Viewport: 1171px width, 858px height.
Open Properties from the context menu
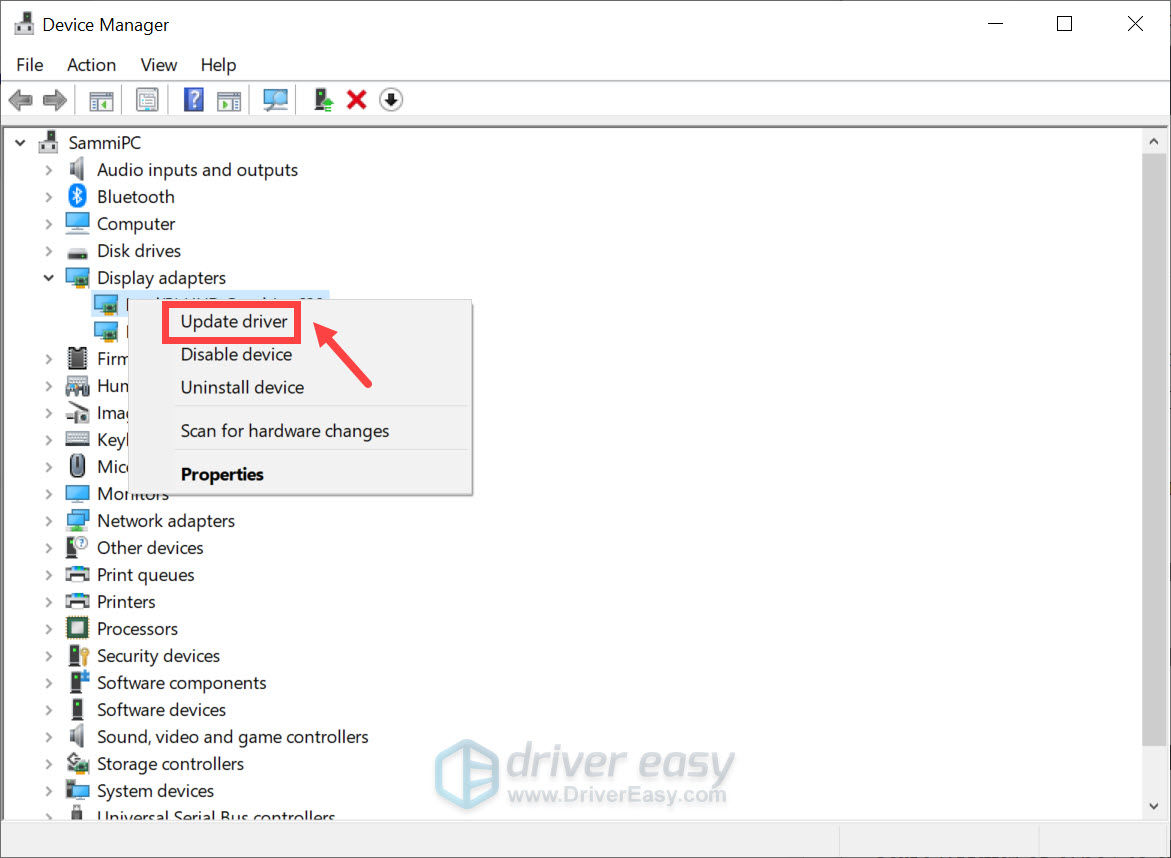(222, 474)
